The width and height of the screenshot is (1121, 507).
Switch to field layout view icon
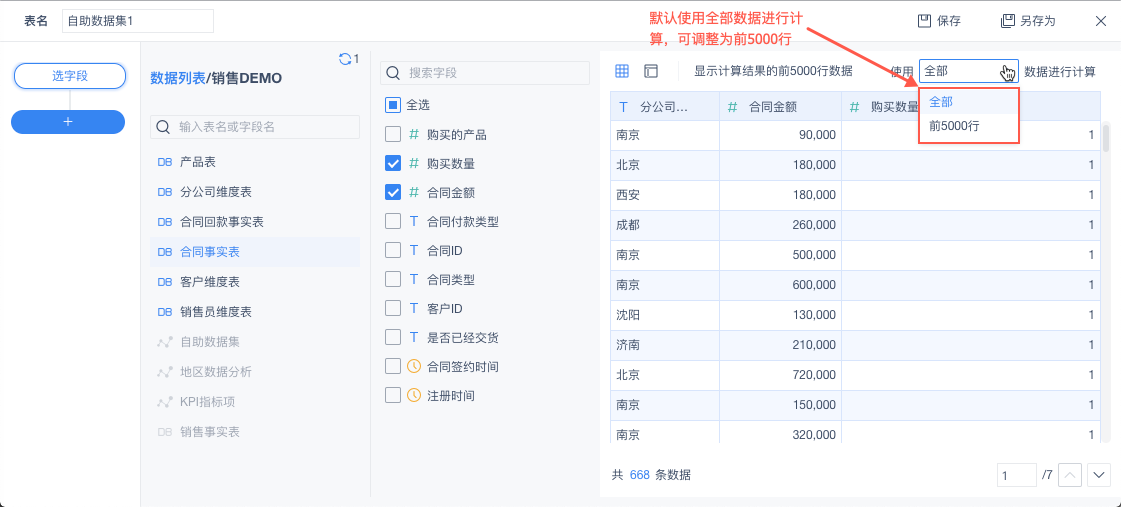point(651,71)
